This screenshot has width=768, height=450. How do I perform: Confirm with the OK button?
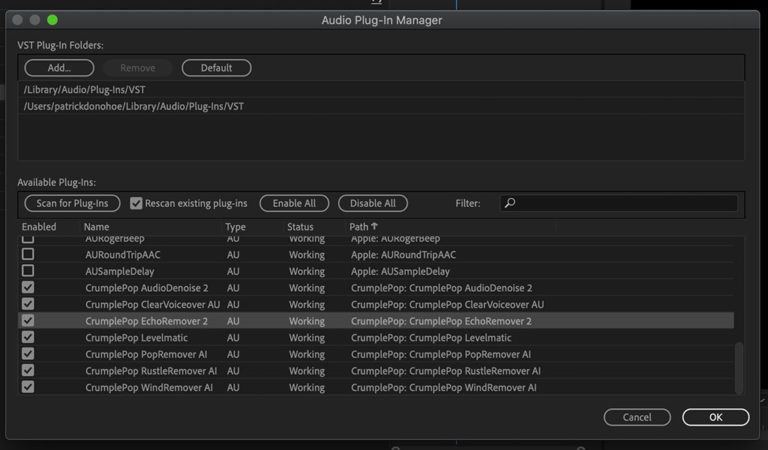[x=716, y=417]
